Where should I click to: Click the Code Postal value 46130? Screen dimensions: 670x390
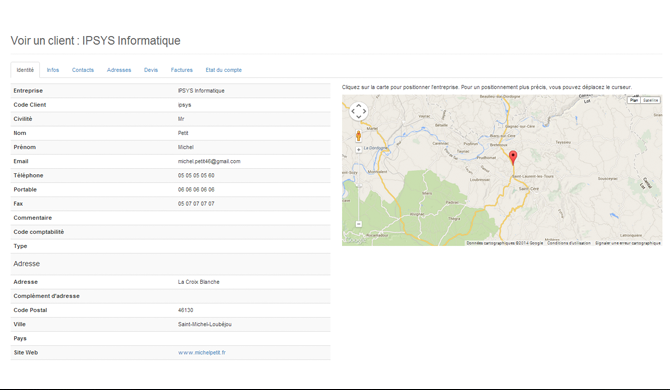click(x=185, y=310)
